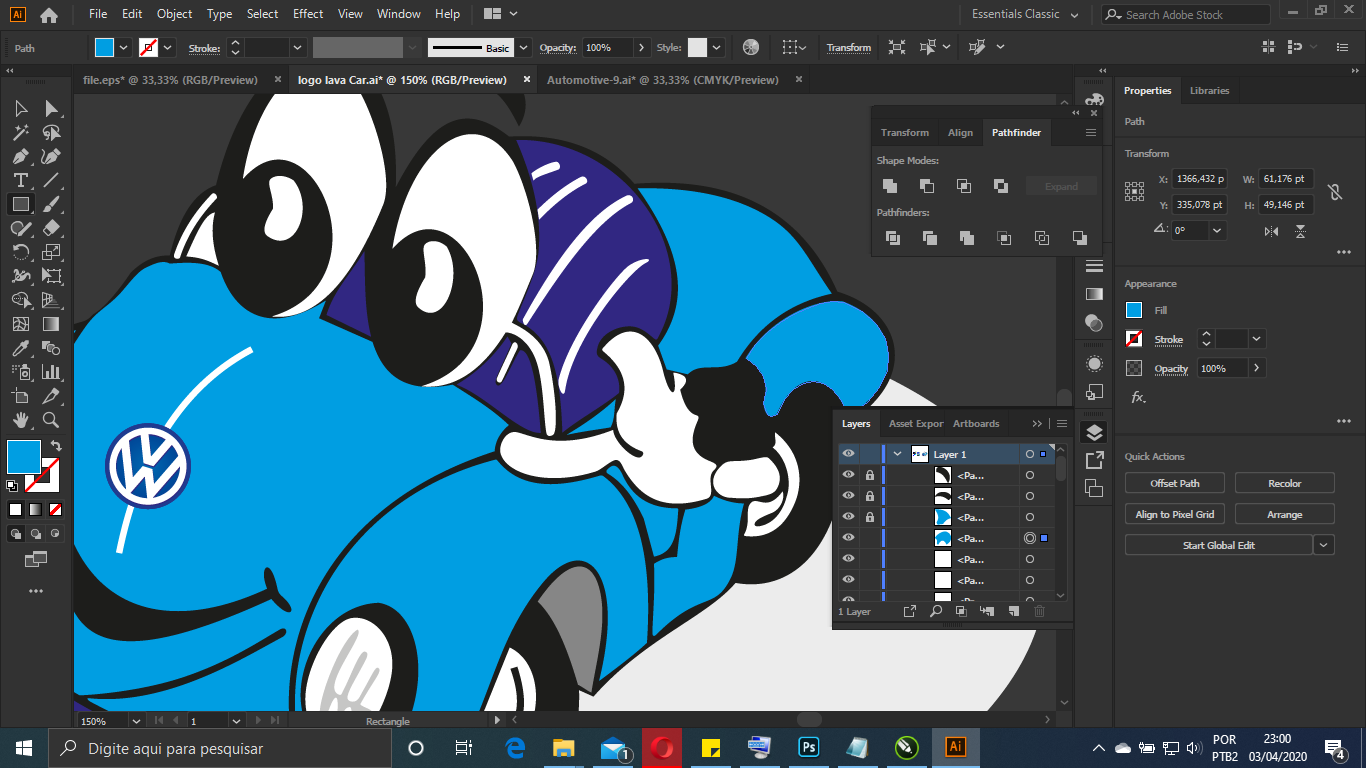This screenshot has height=768, width=1366.
Task: Open the Essentials Classic workspace switcher
Action: coord(1025,14)
